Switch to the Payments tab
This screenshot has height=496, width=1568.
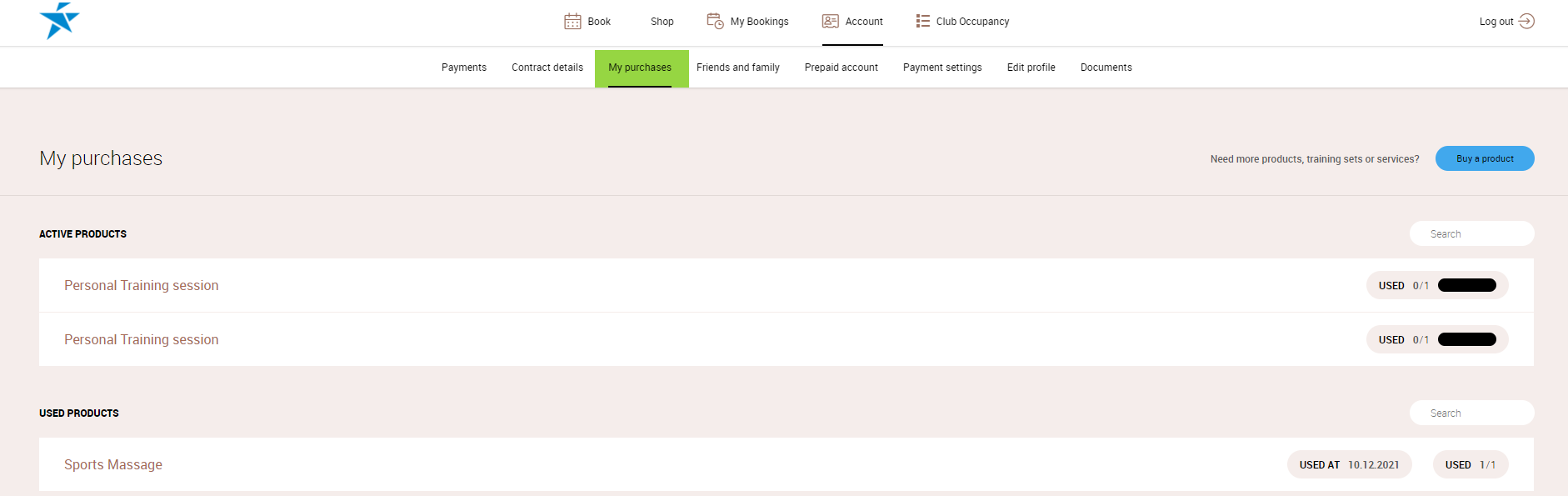[x=463, y=68]
